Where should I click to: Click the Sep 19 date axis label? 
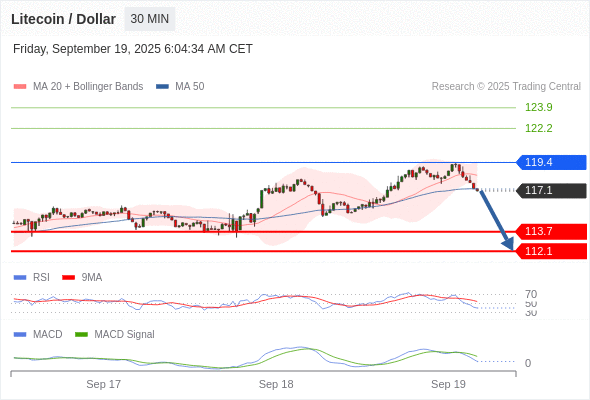pos(448,384)
